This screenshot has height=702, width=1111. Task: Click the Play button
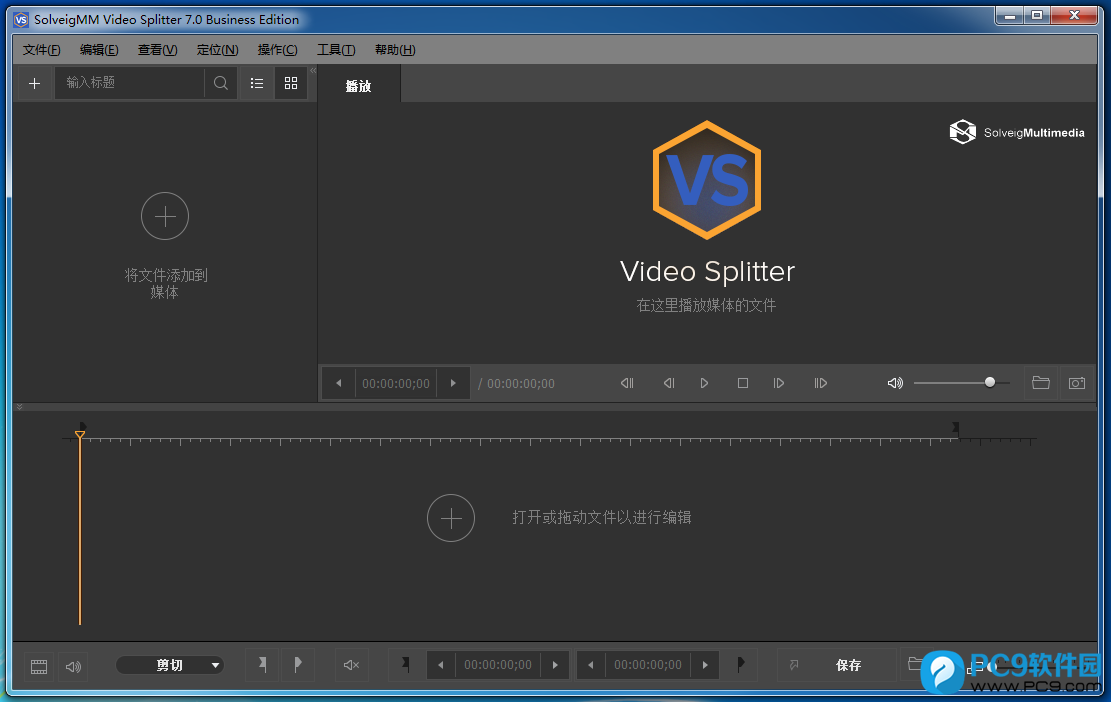pos(704,383)
